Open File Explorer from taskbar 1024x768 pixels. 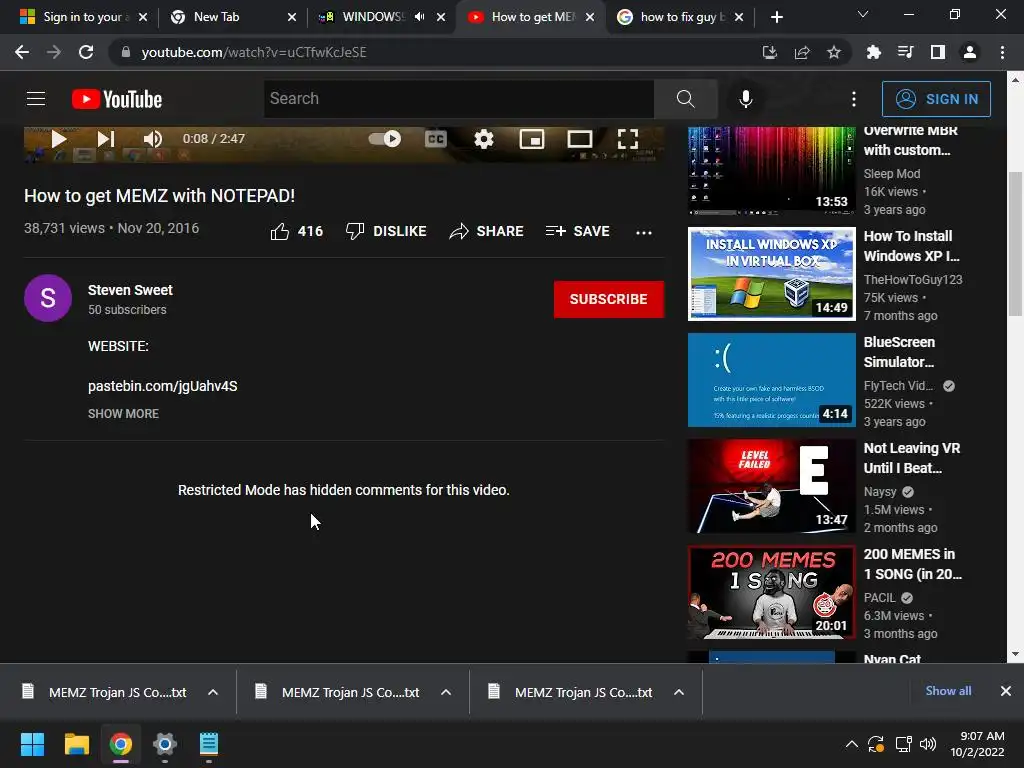pyautogui.click(x=76, y=744)
